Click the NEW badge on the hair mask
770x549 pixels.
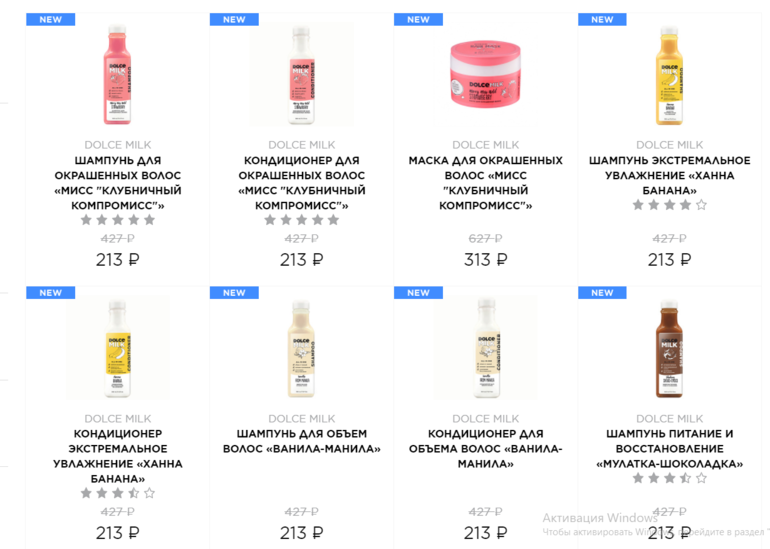pyautogui.click(x=418, y=20)
